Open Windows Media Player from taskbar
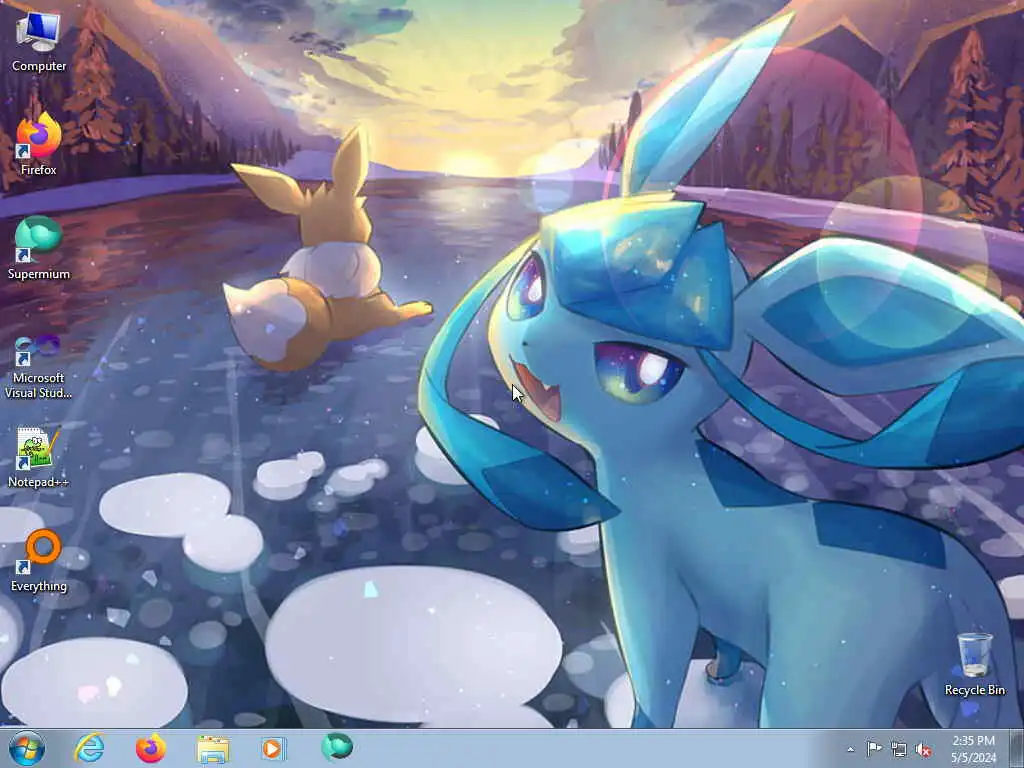 pos(274,748)
